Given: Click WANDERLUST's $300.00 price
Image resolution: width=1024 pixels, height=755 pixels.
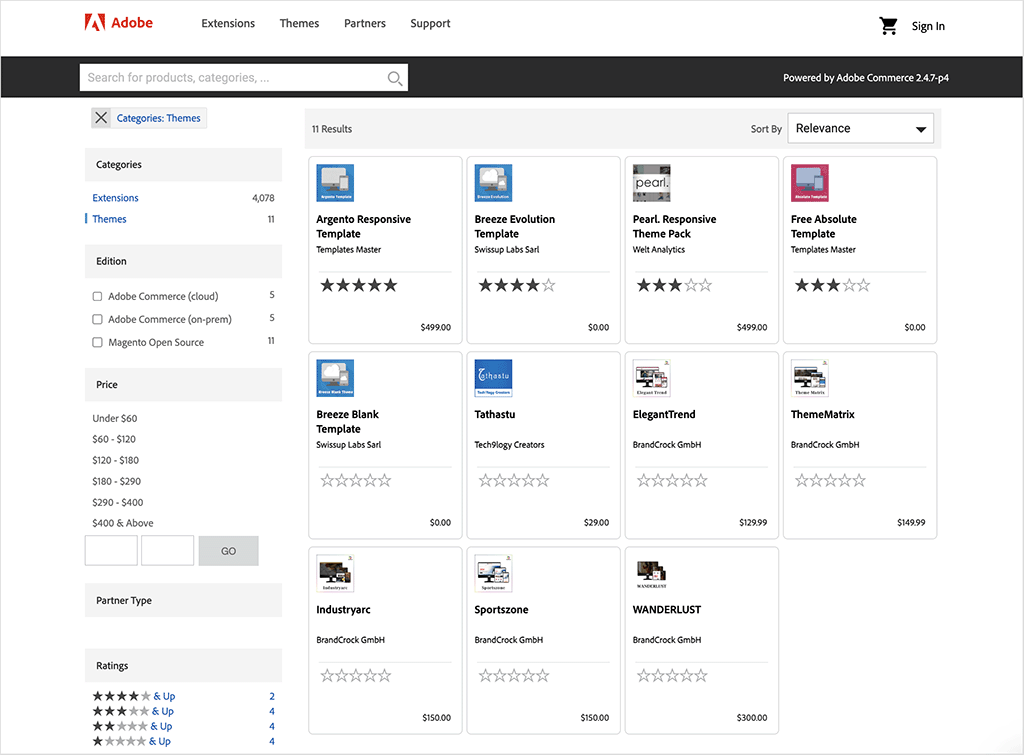Looking at the screenshot, I should [x=752, y=718].
